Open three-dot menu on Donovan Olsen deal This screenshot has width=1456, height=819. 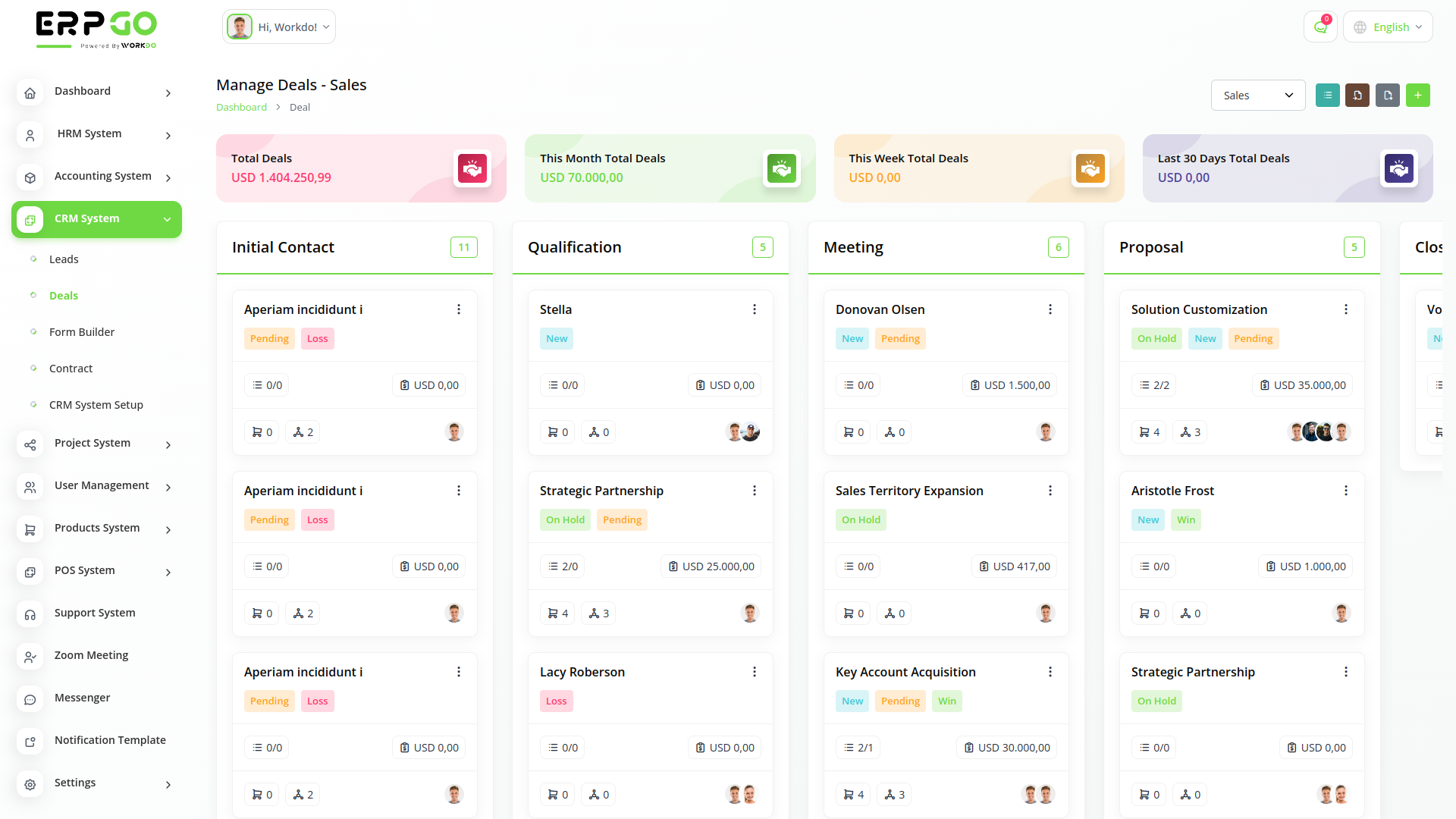1050,309
